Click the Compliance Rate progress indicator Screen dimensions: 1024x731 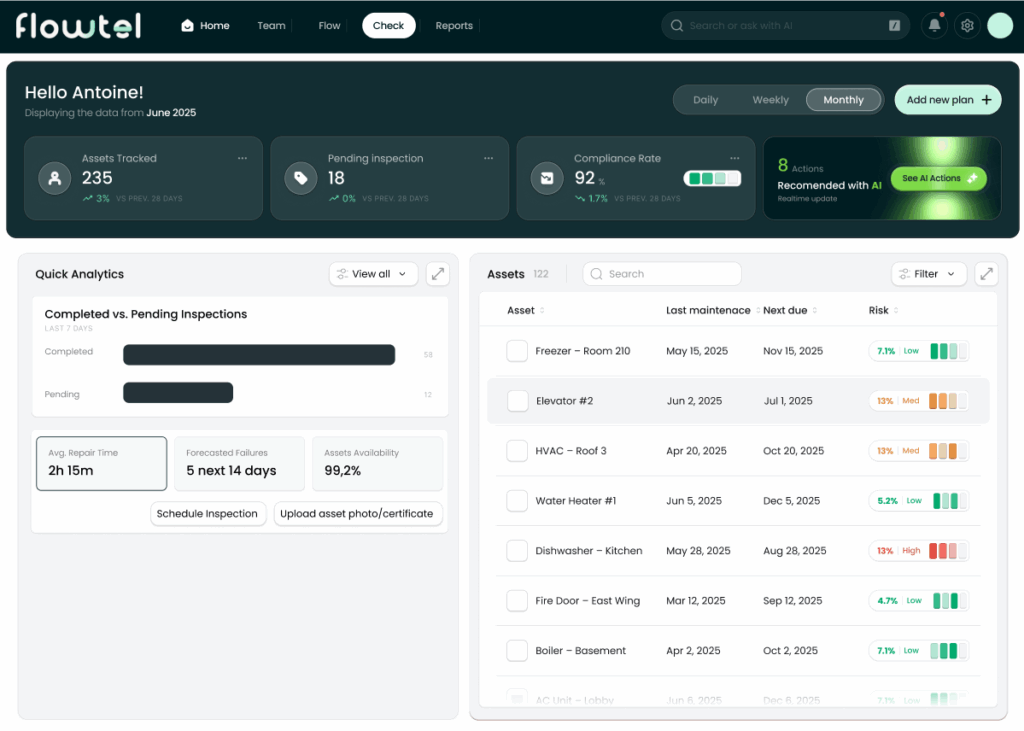[712, 179]
